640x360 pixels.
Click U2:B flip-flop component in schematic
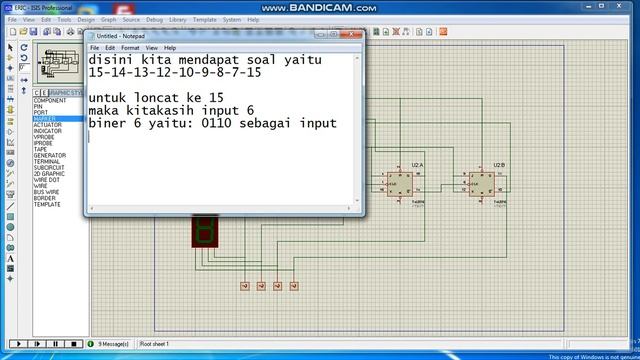pos(482,184)
